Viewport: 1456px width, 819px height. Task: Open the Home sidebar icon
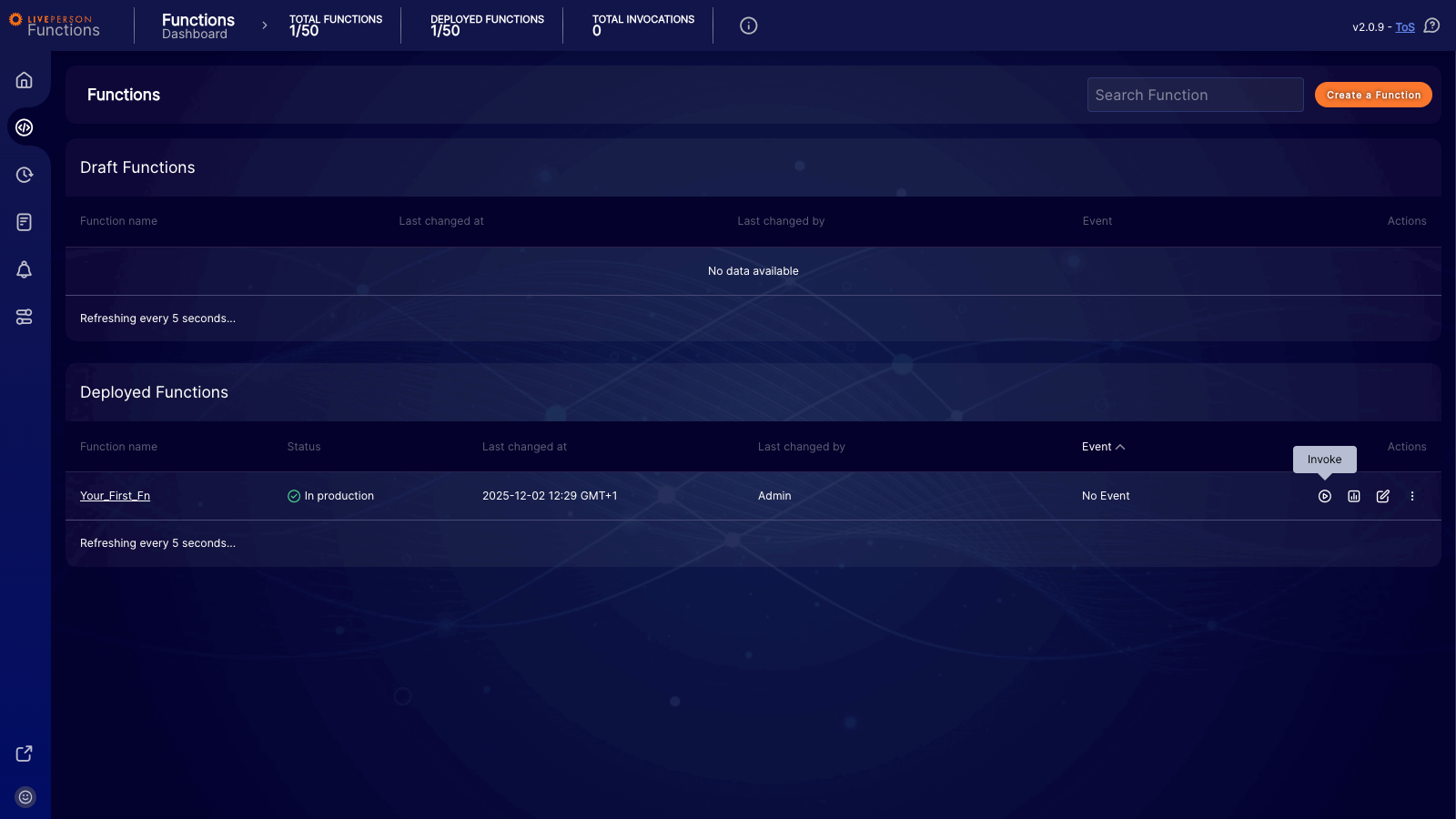pyautogui.click(x=25, y=80)
